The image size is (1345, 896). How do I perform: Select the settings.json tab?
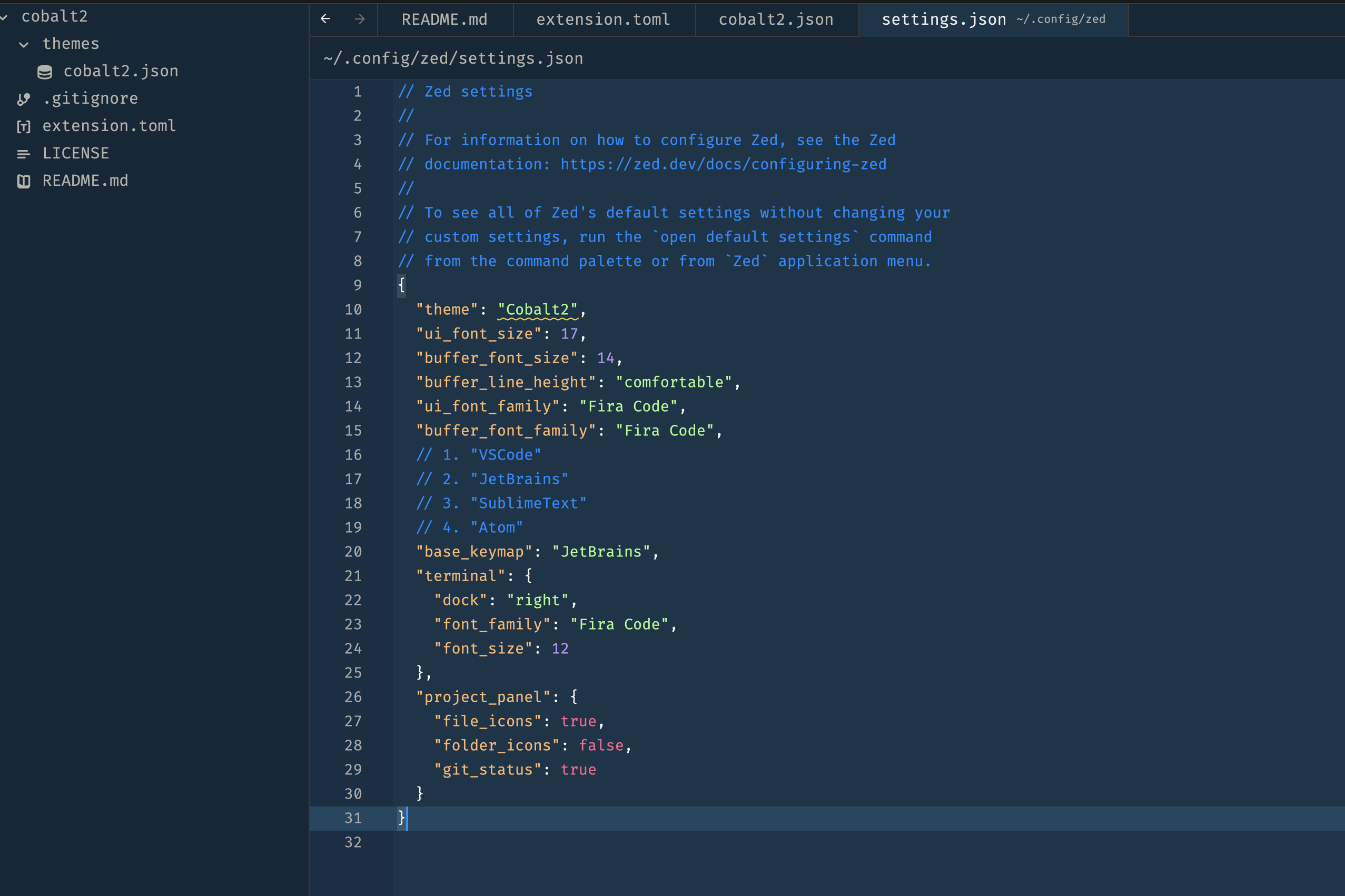943,19
